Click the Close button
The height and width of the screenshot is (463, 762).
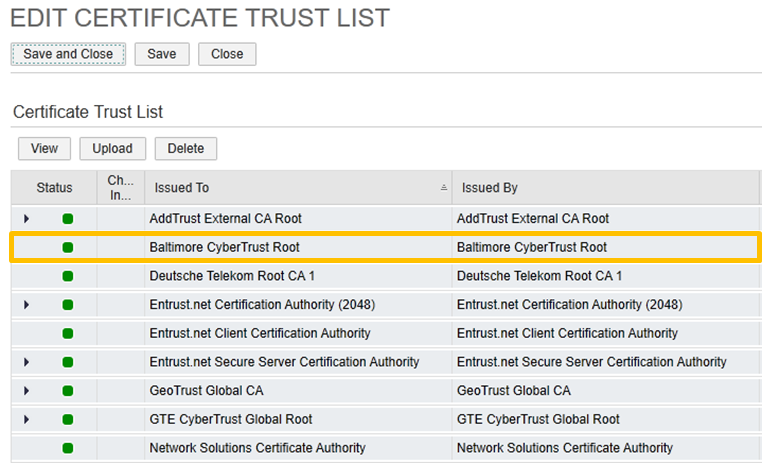(227, 54)
